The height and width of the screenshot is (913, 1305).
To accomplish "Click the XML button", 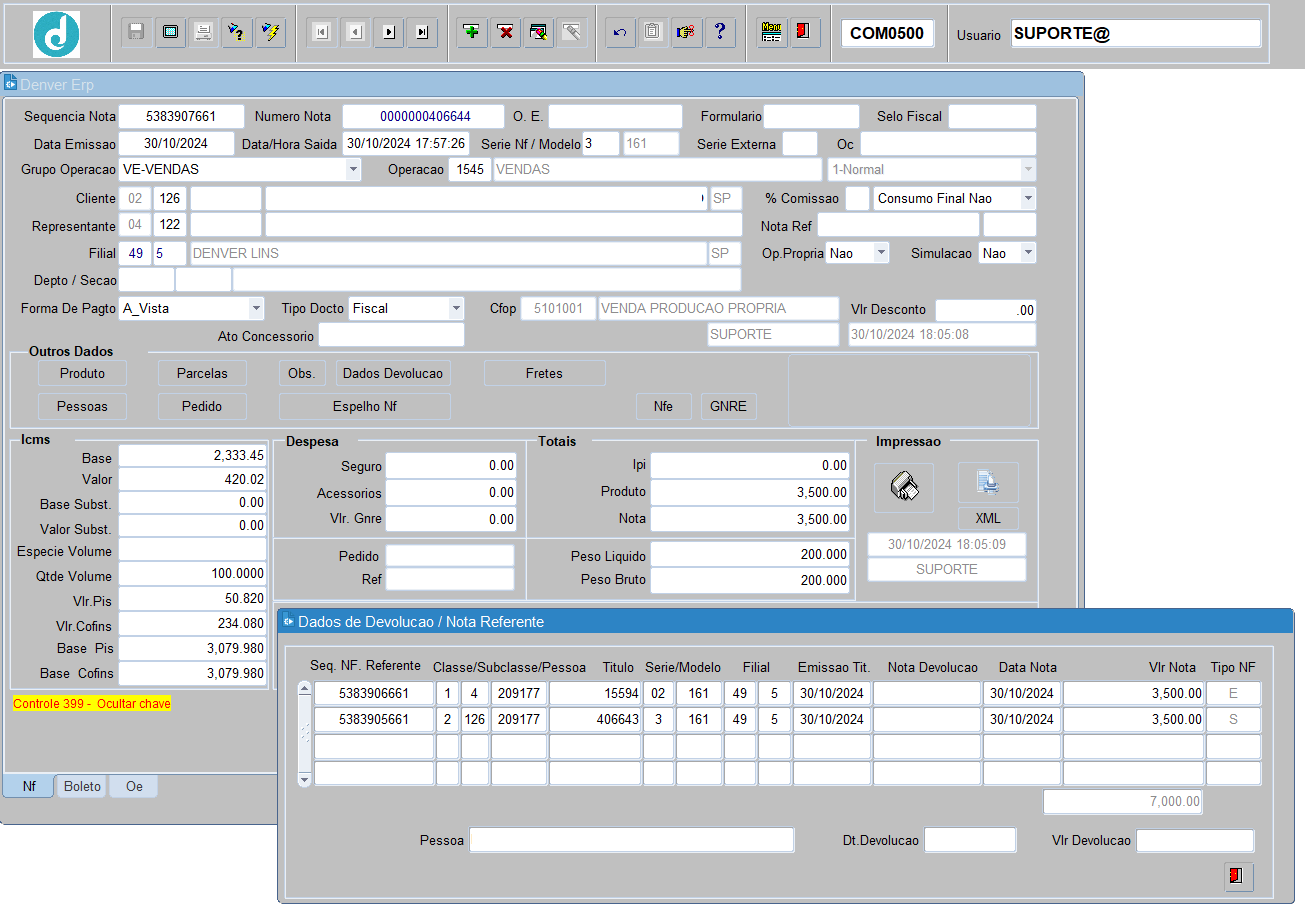I will pos(988,518).
